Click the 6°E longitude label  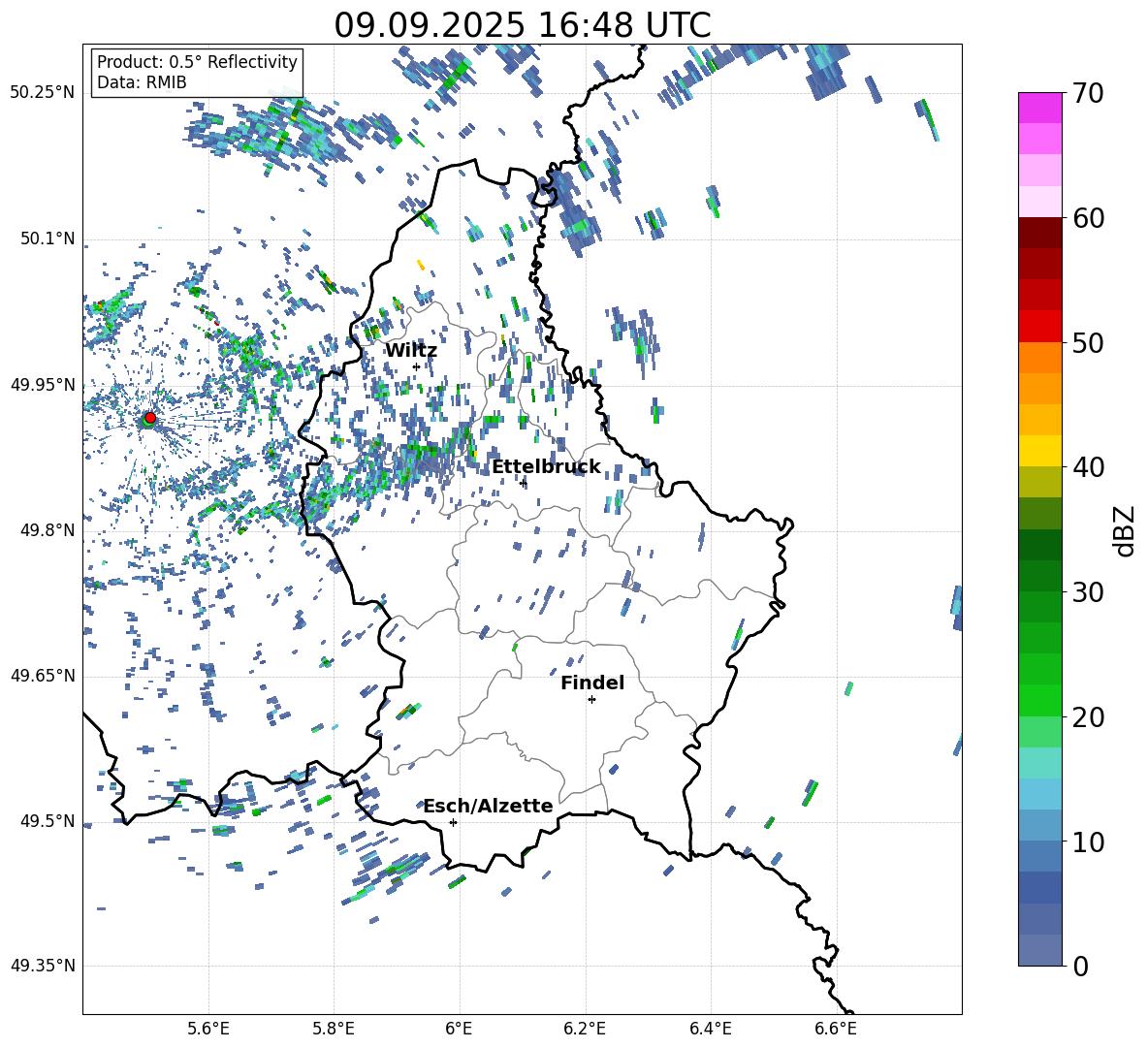pyautogui.click(x=459, y=1029)
